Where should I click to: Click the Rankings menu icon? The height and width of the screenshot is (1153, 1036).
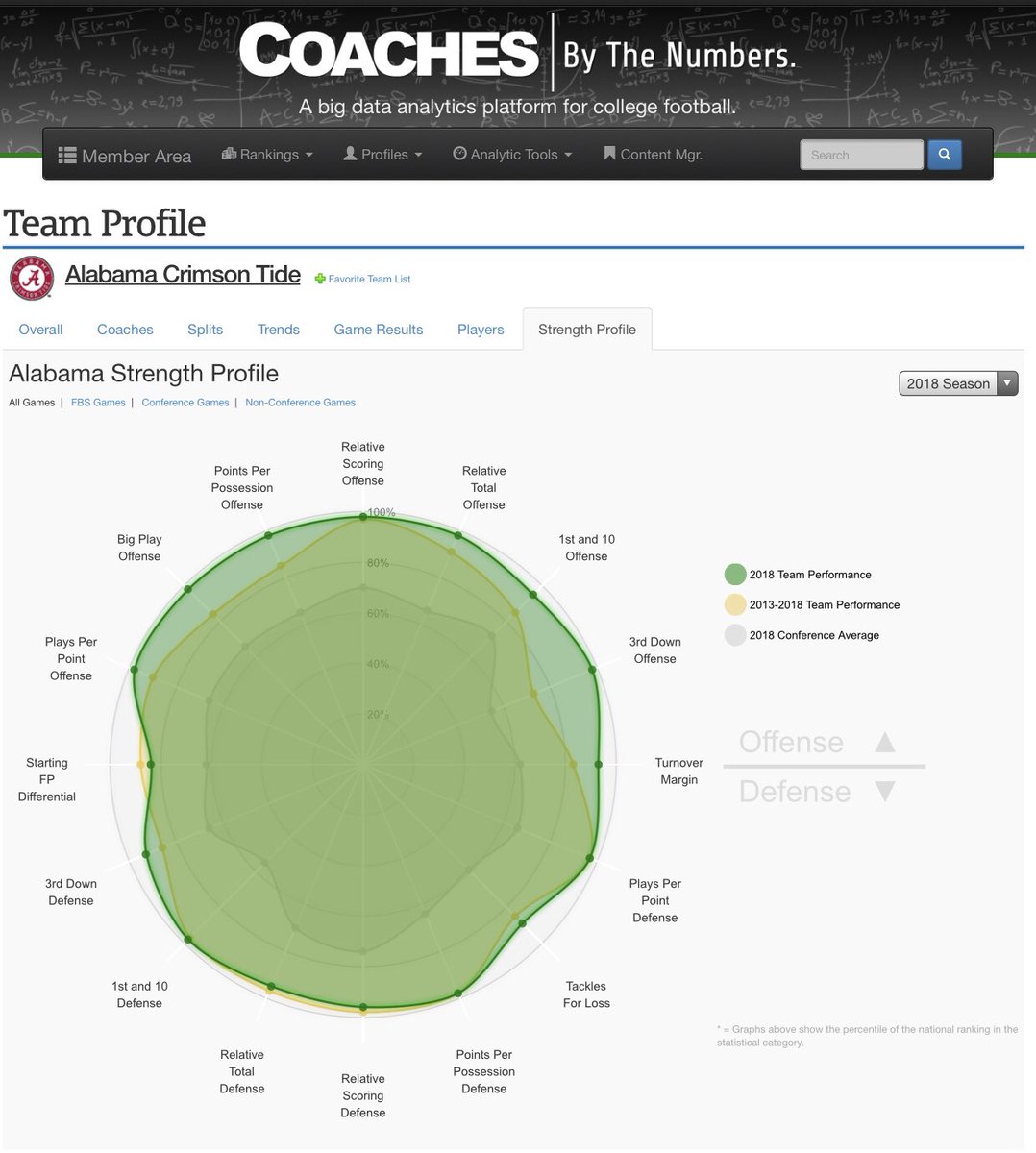(x=229, y=154)
